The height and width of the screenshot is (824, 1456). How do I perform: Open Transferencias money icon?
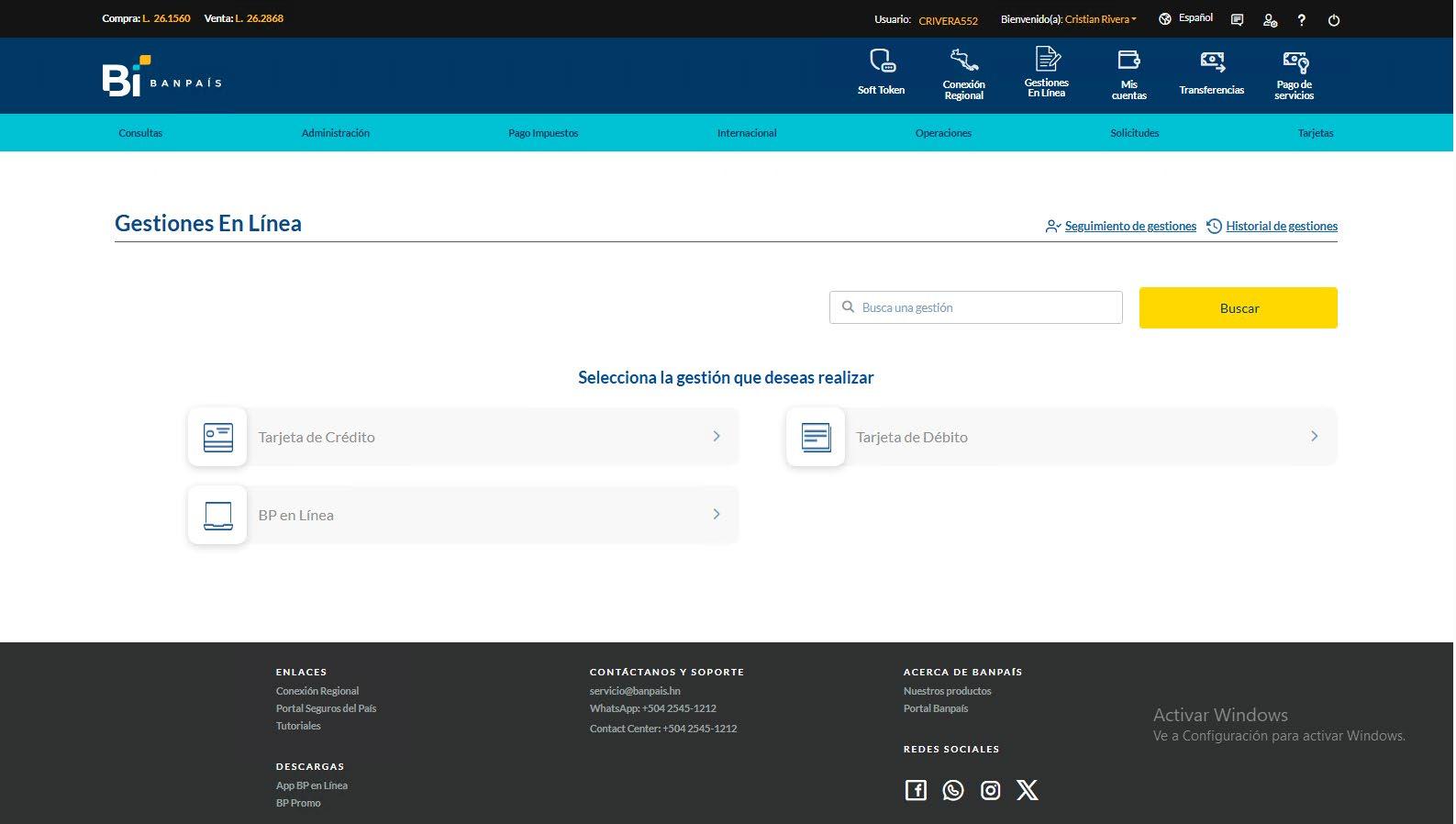click(1212, 61)
